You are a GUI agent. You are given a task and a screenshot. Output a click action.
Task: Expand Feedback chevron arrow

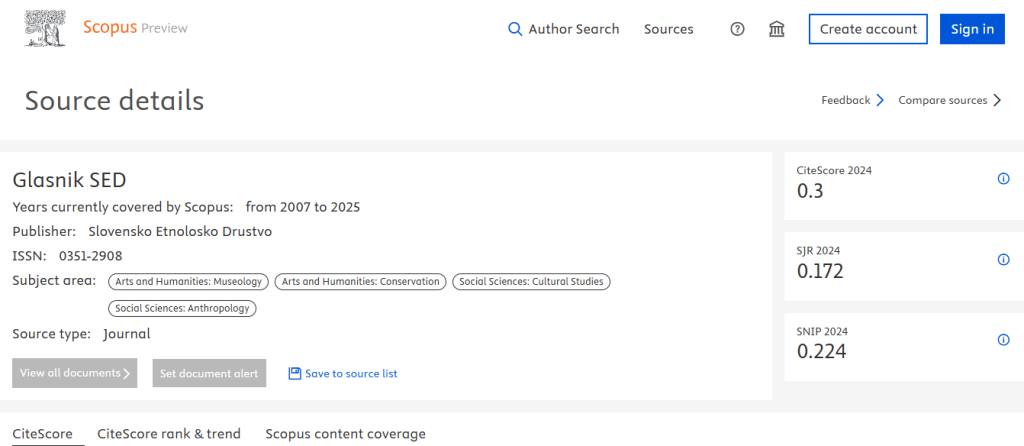point(880,100)
